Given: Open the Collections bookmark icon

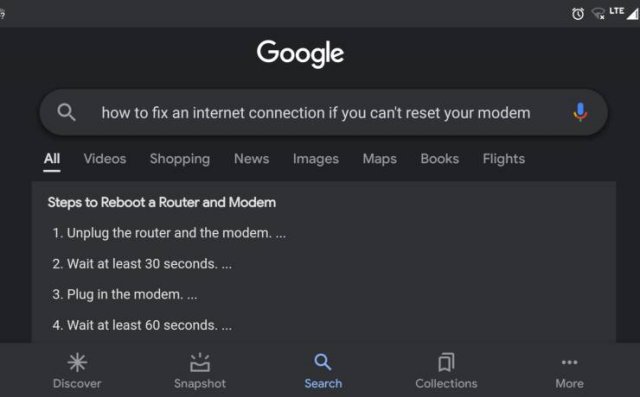Looking at the screenshot, I should (x=446, y=362).
